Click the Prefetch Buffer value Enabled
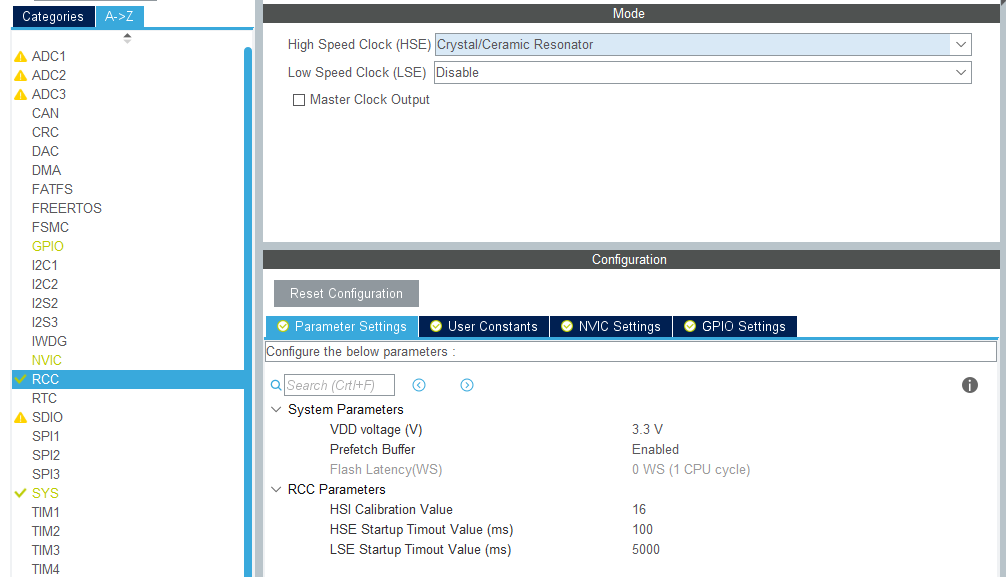 point(655,449)
